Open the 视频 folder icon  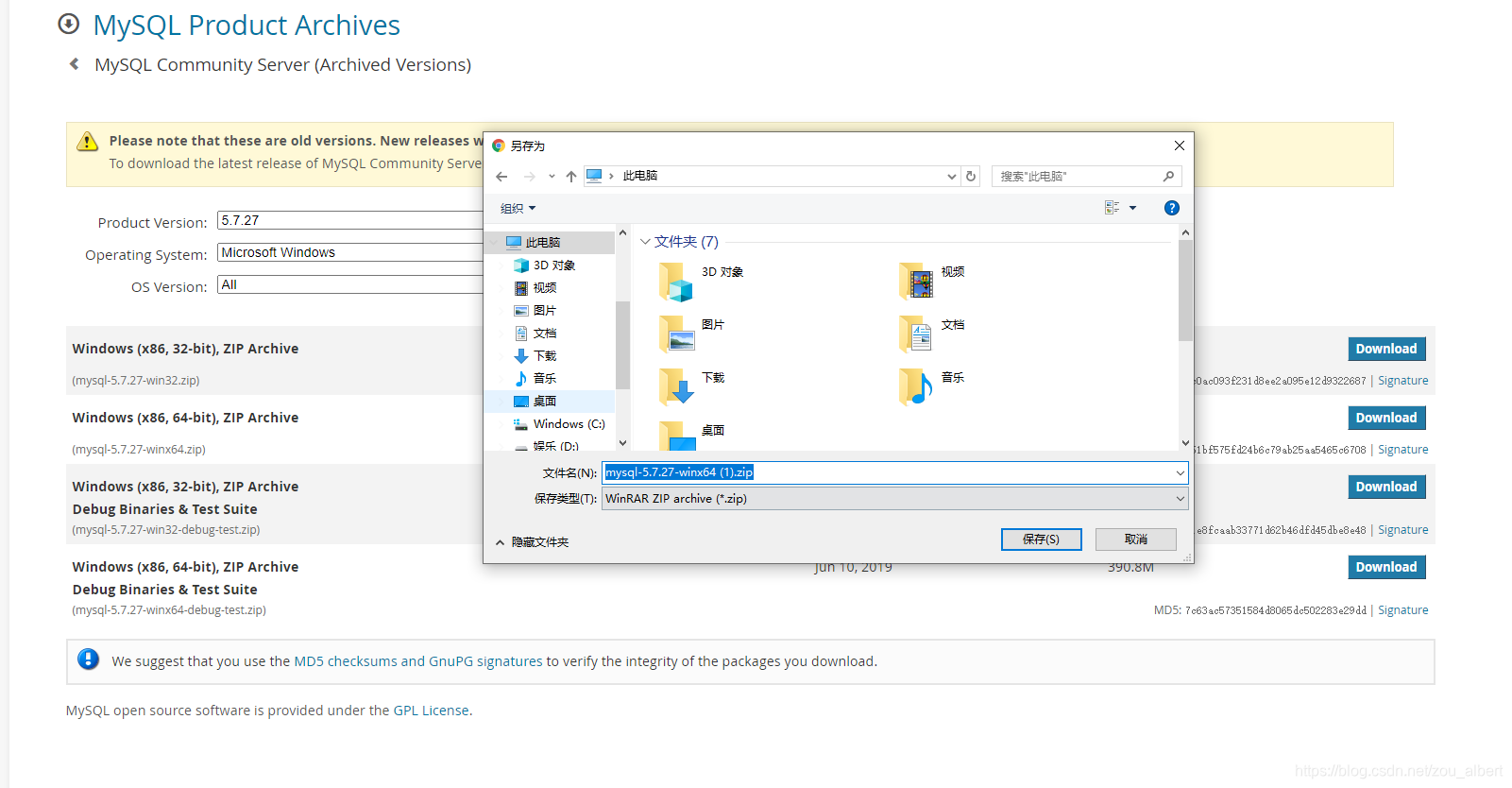(x=916, y=282)
